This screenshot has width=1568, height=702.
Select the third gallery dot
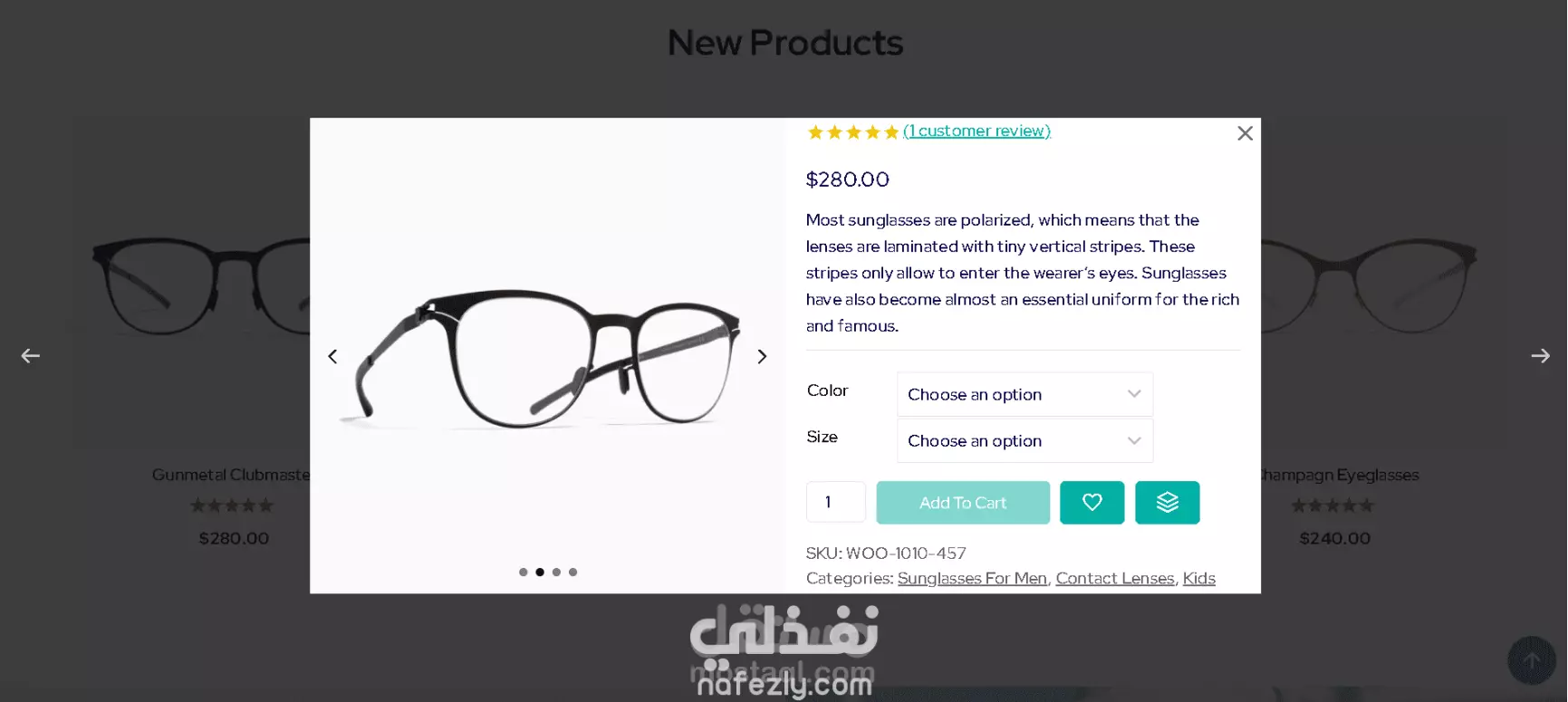click(x=556, y=572)
